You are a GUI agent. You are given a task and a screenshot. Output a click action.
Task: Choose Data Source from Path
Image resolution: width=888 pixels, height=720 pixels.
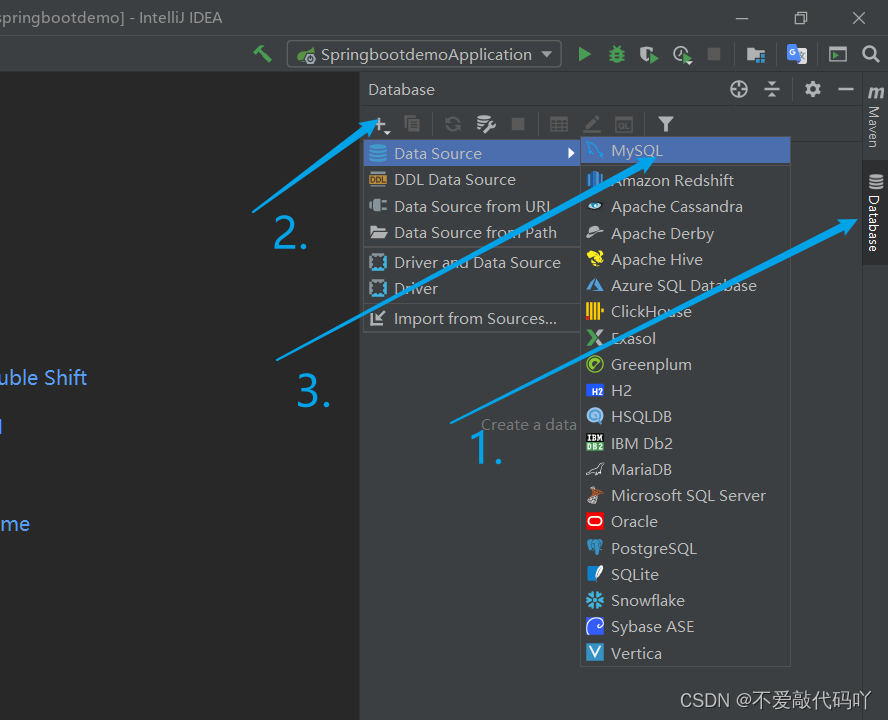[472, 232]
